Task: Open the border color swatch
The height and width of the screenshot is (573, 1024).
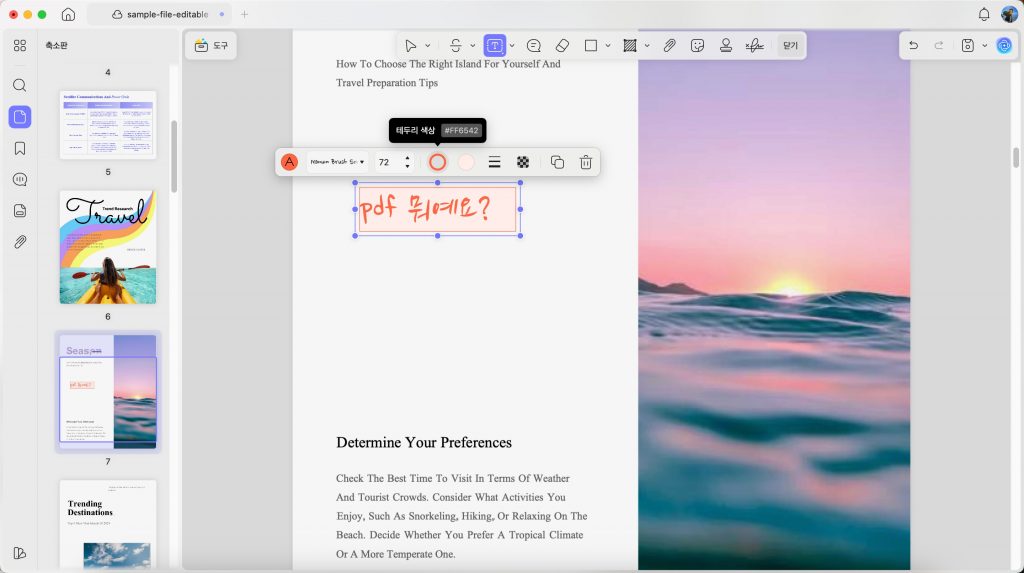Action: pyautogui.click(x=438, y=162)
